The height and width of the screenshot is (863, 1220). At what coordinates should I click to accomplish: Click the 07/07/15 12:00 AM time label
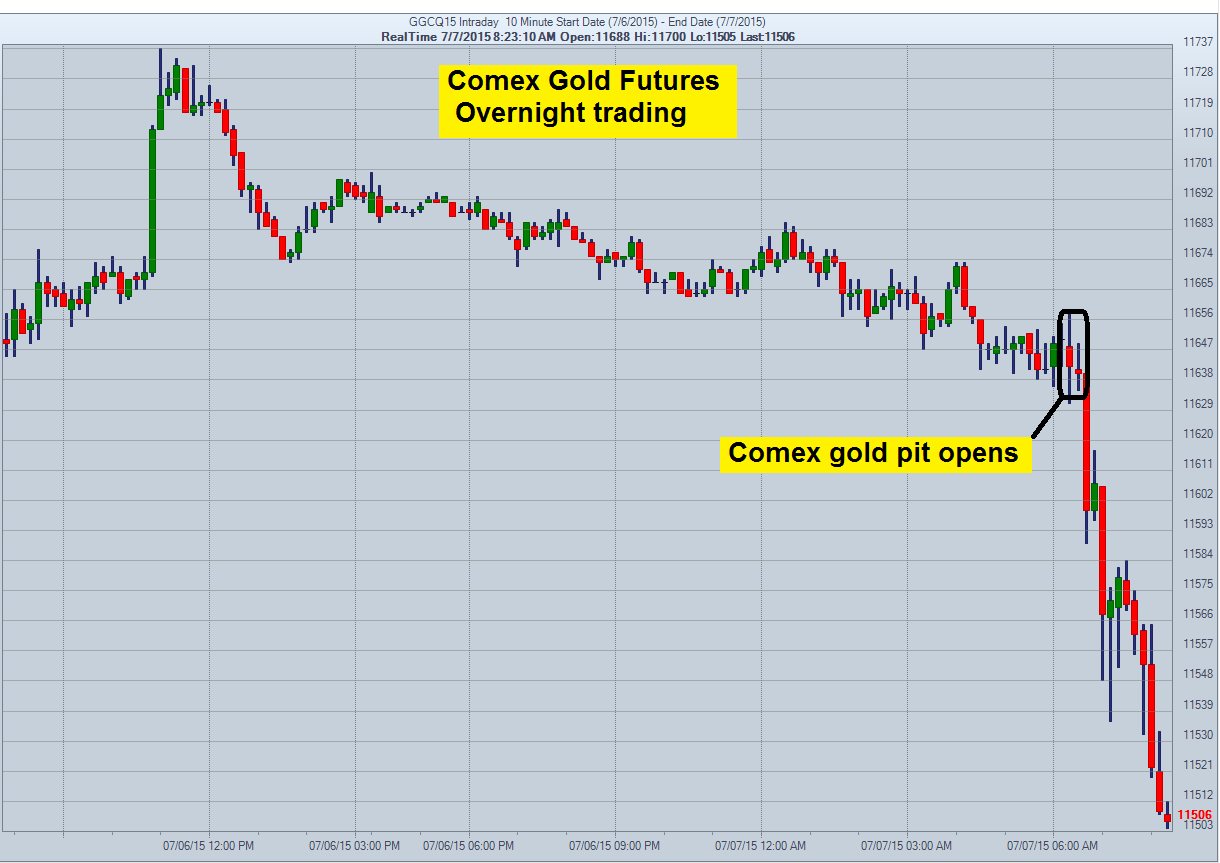point(760,845)
